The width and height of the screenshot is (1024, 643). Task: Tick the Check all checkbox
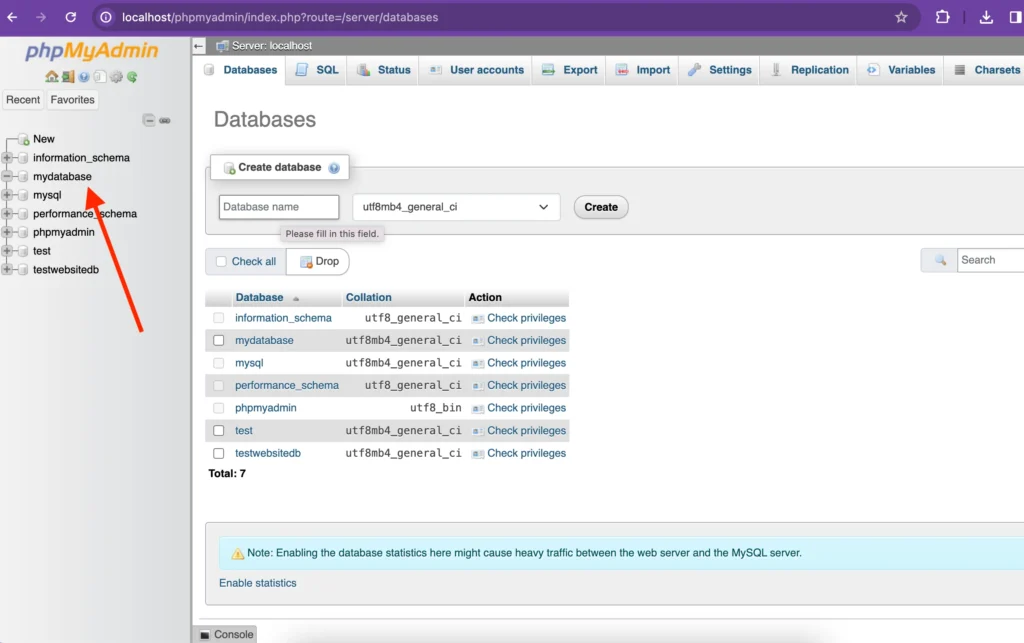(x=221, y=261)
